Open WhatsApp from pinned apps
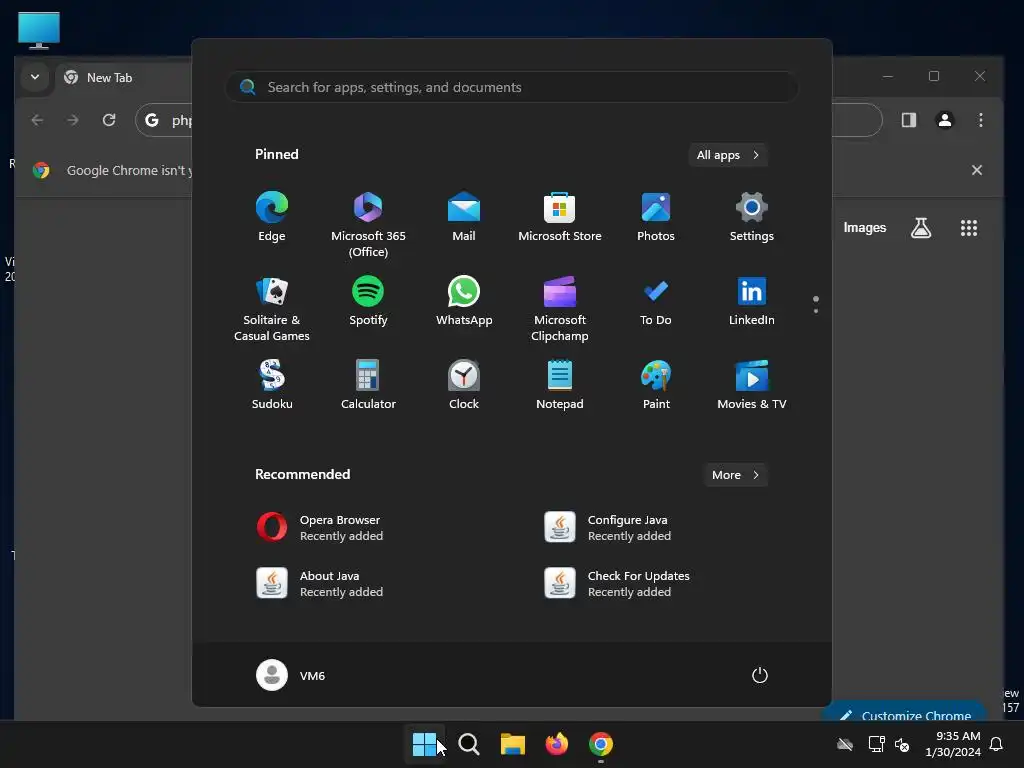 [464, 300]
